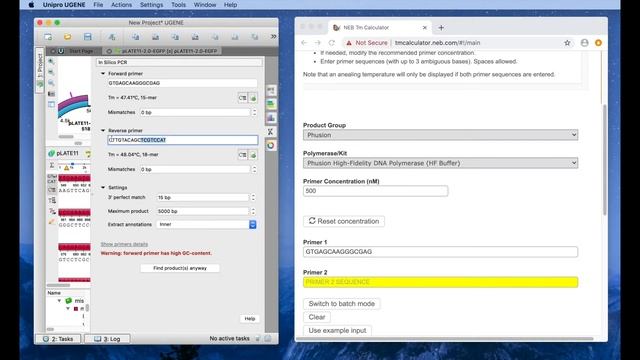640x360 pixels.
Task: Click the Reverse primer sequence field
Action: (x=182, y=140)
